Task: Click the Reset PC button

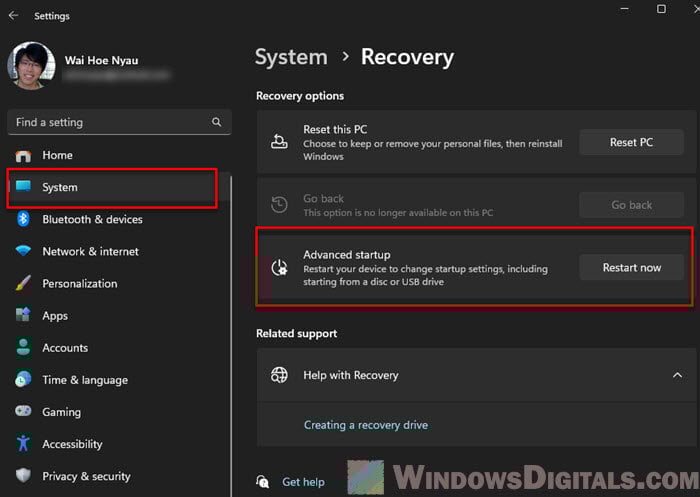Action: tap(631, 142)
